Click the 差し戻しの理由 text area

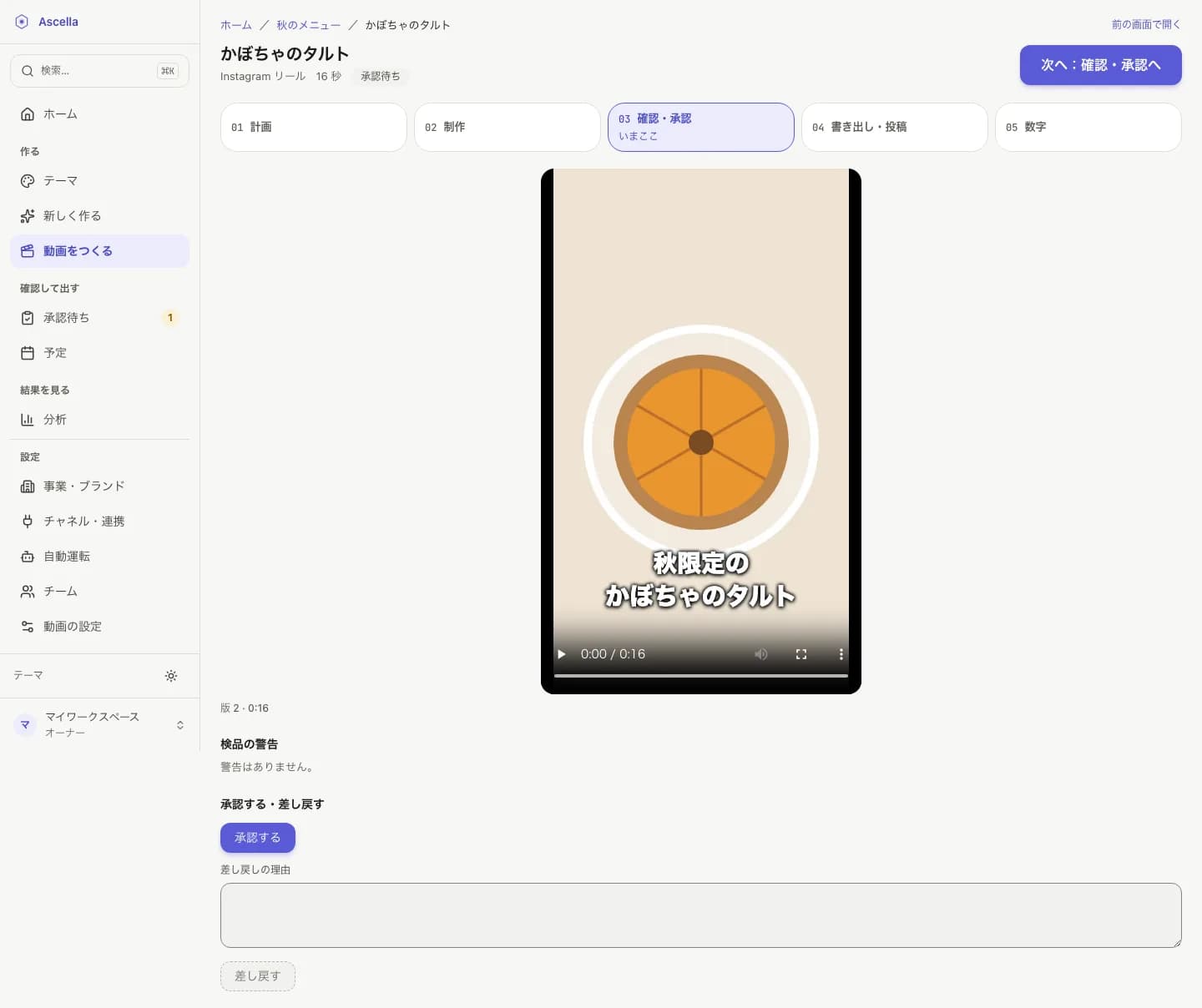[x=701, y=915]
